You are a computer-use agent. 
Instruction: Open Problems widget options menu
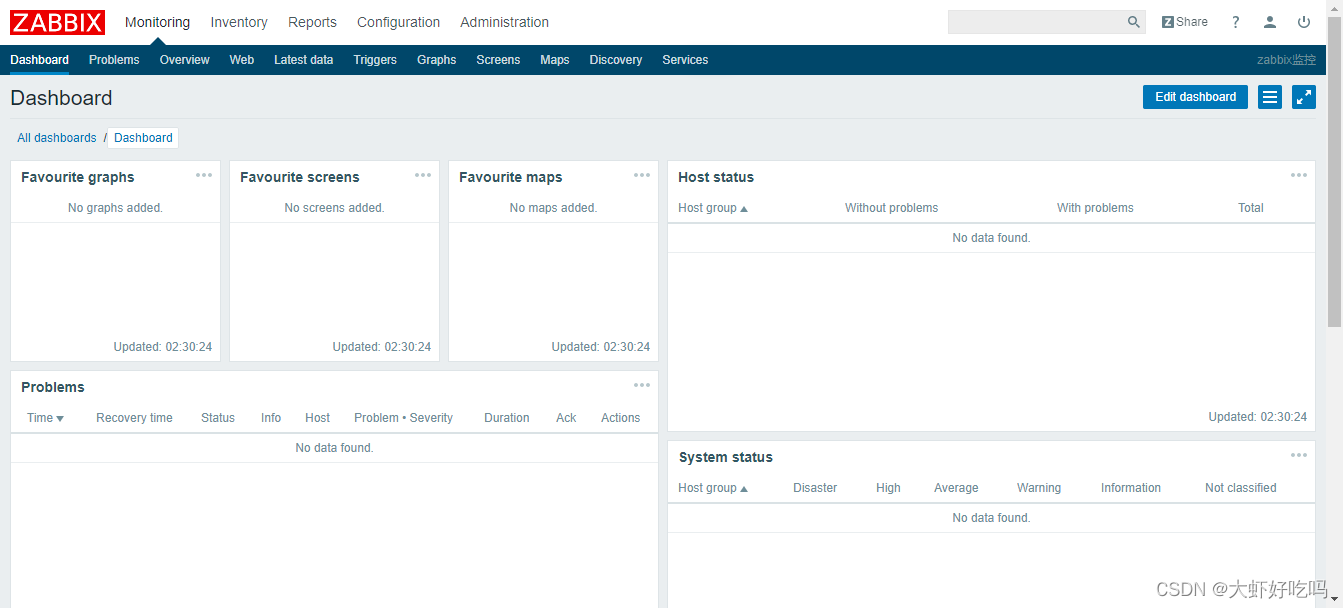pos(642,385)
